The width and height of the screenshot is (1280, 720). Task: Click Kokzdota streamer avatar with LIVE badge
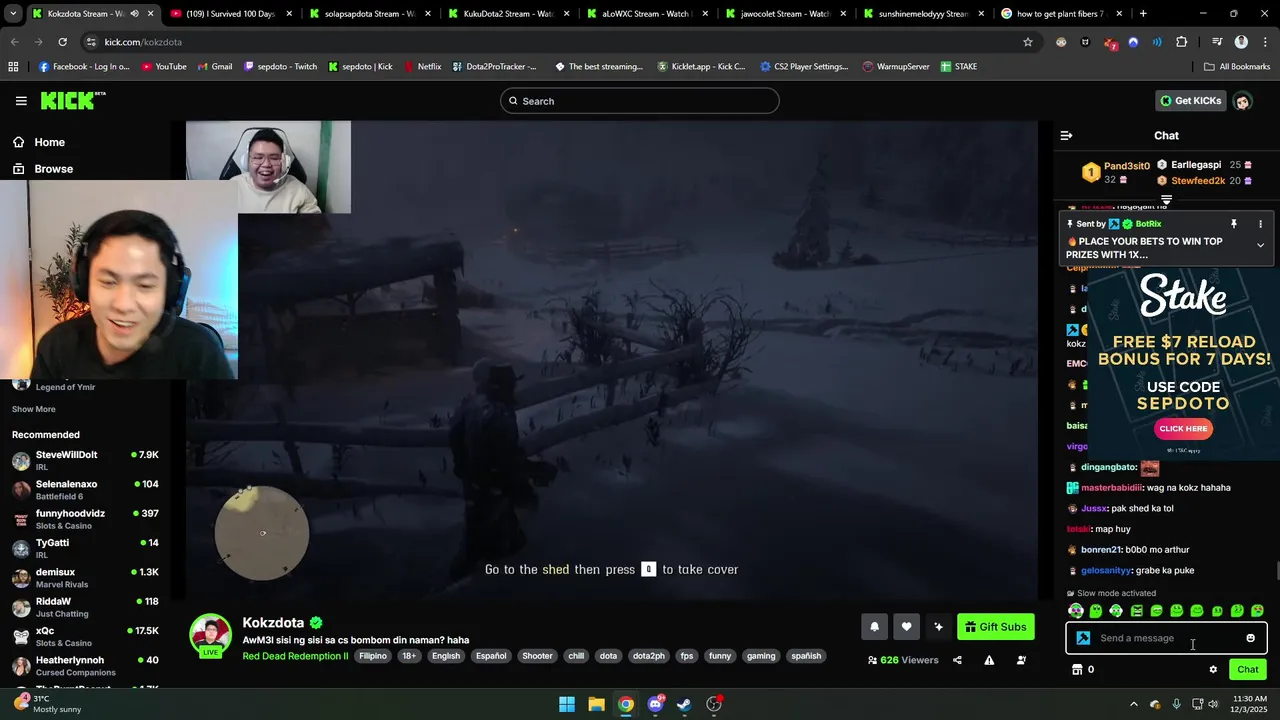210,636
